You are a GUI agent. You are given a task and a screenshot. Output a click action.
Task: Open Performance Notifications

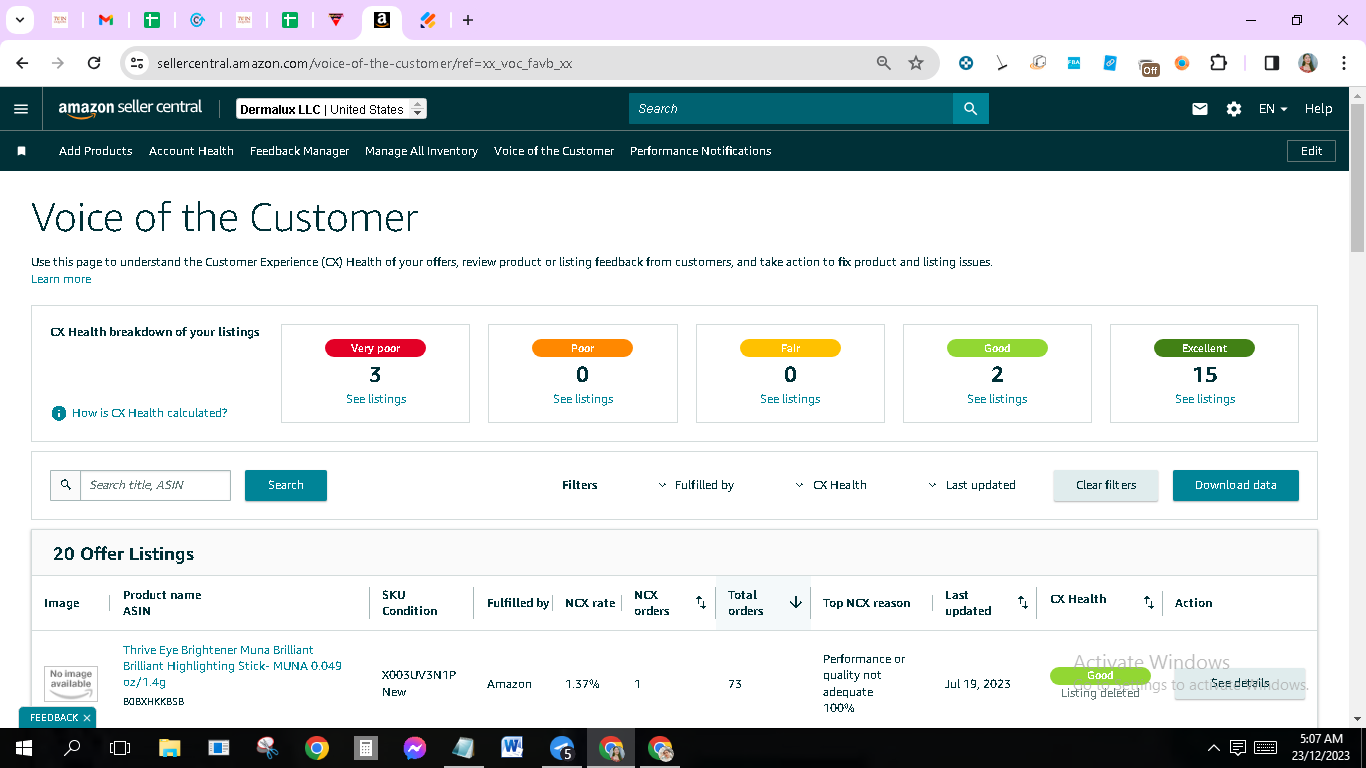click(701, 151)
